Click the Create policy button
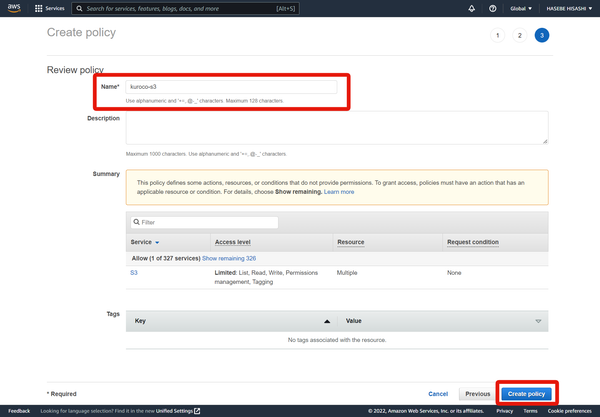The width and height of the screenshot is (600, 417). [527, 394]
